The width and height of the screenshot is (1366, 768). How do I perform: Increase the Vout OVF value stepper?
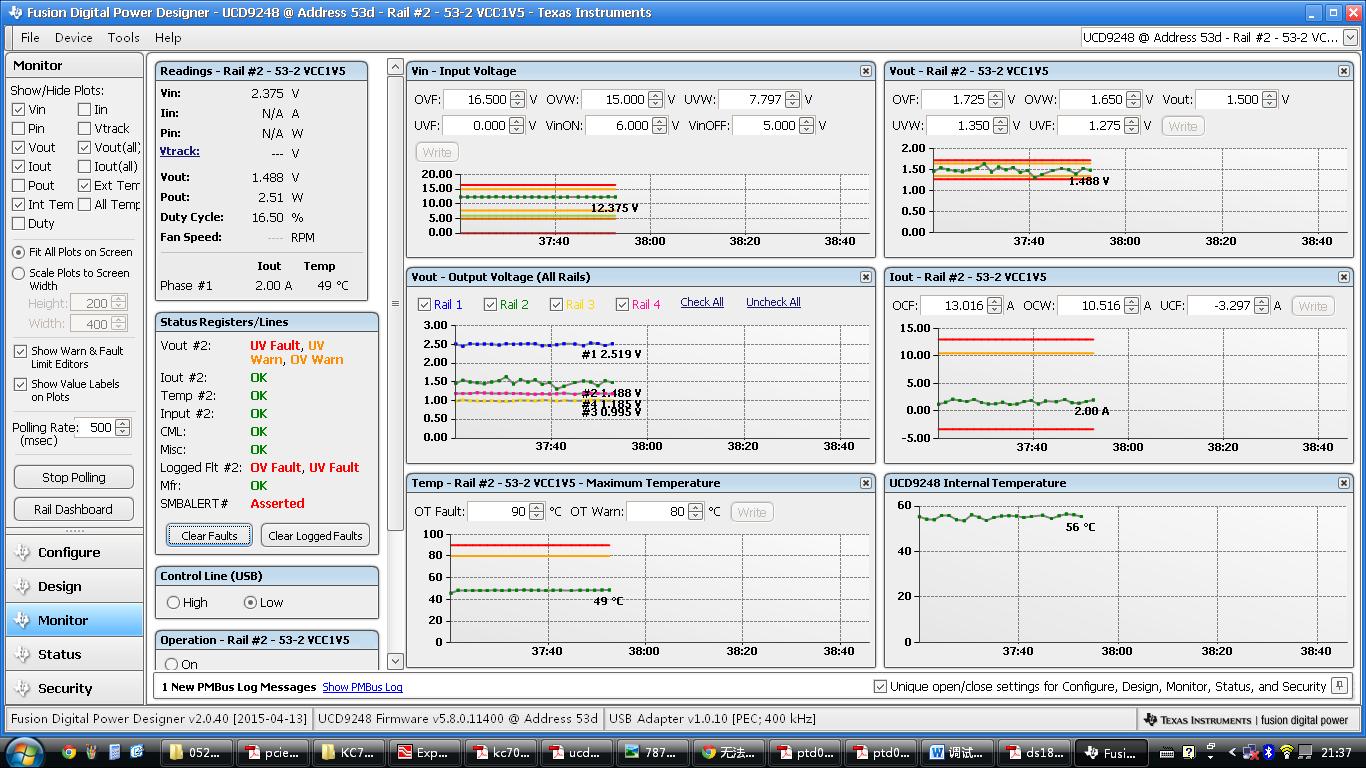tap(997, 95)
